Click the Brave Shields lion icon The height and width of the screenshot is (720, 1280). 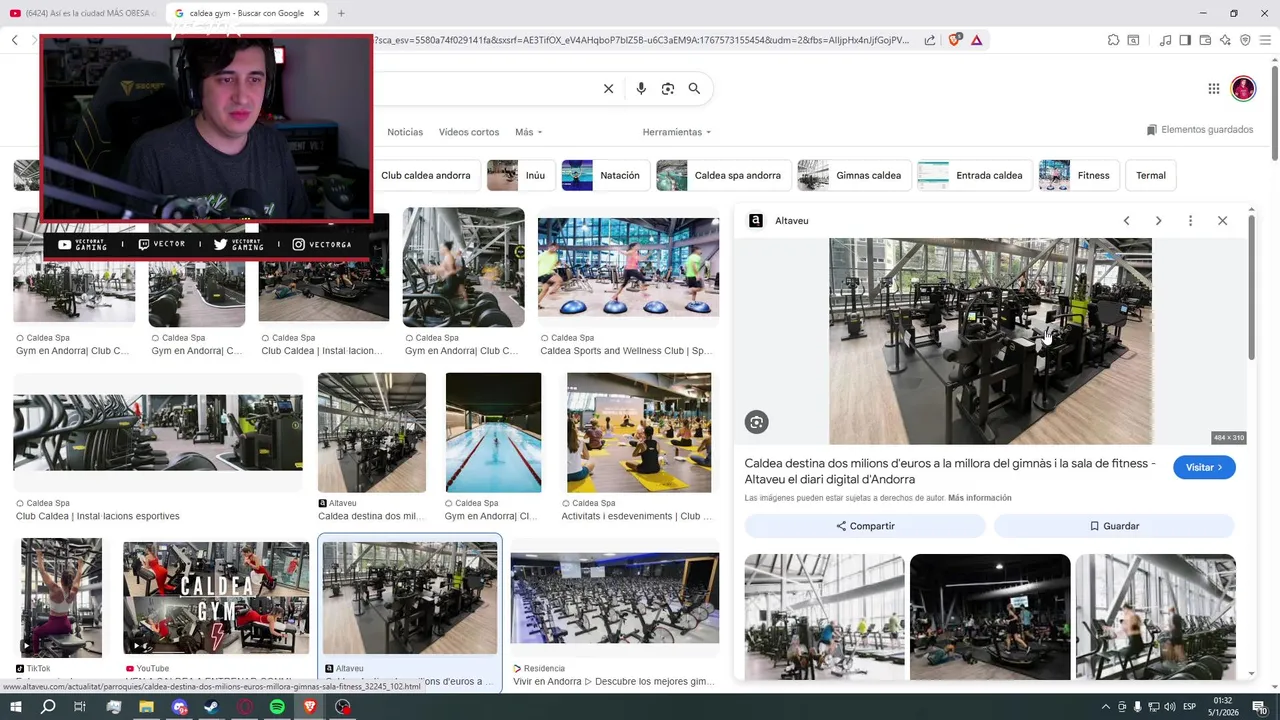954,40
